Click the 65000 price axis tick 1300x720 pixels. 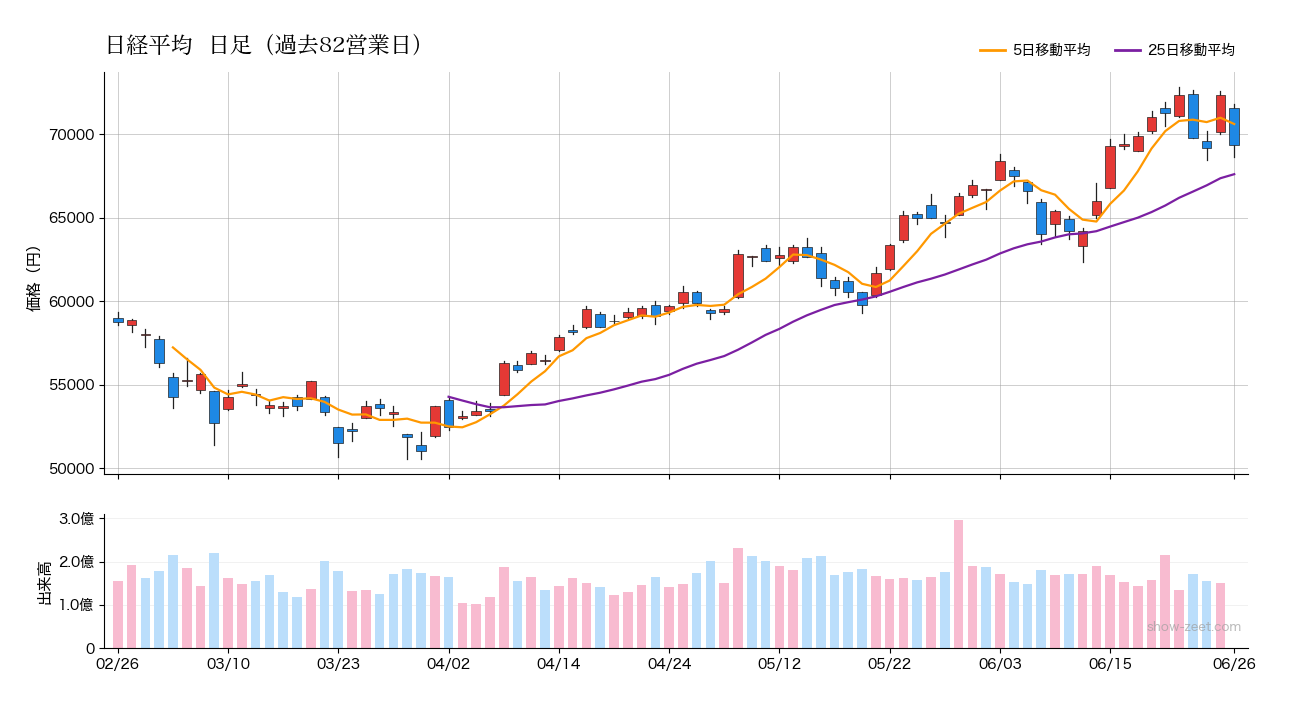coord(71,218)
